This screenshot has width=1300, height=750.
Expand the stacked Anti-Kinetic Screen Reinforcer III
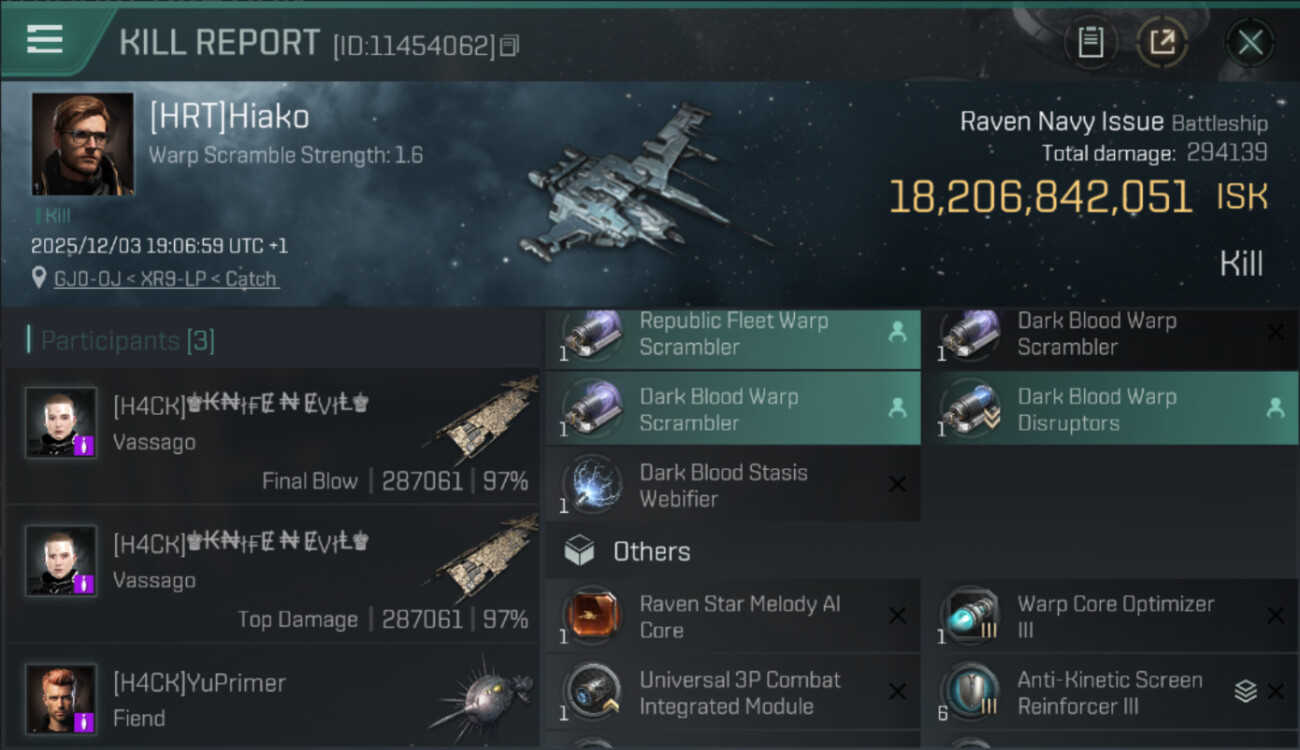click(1244, 691)
